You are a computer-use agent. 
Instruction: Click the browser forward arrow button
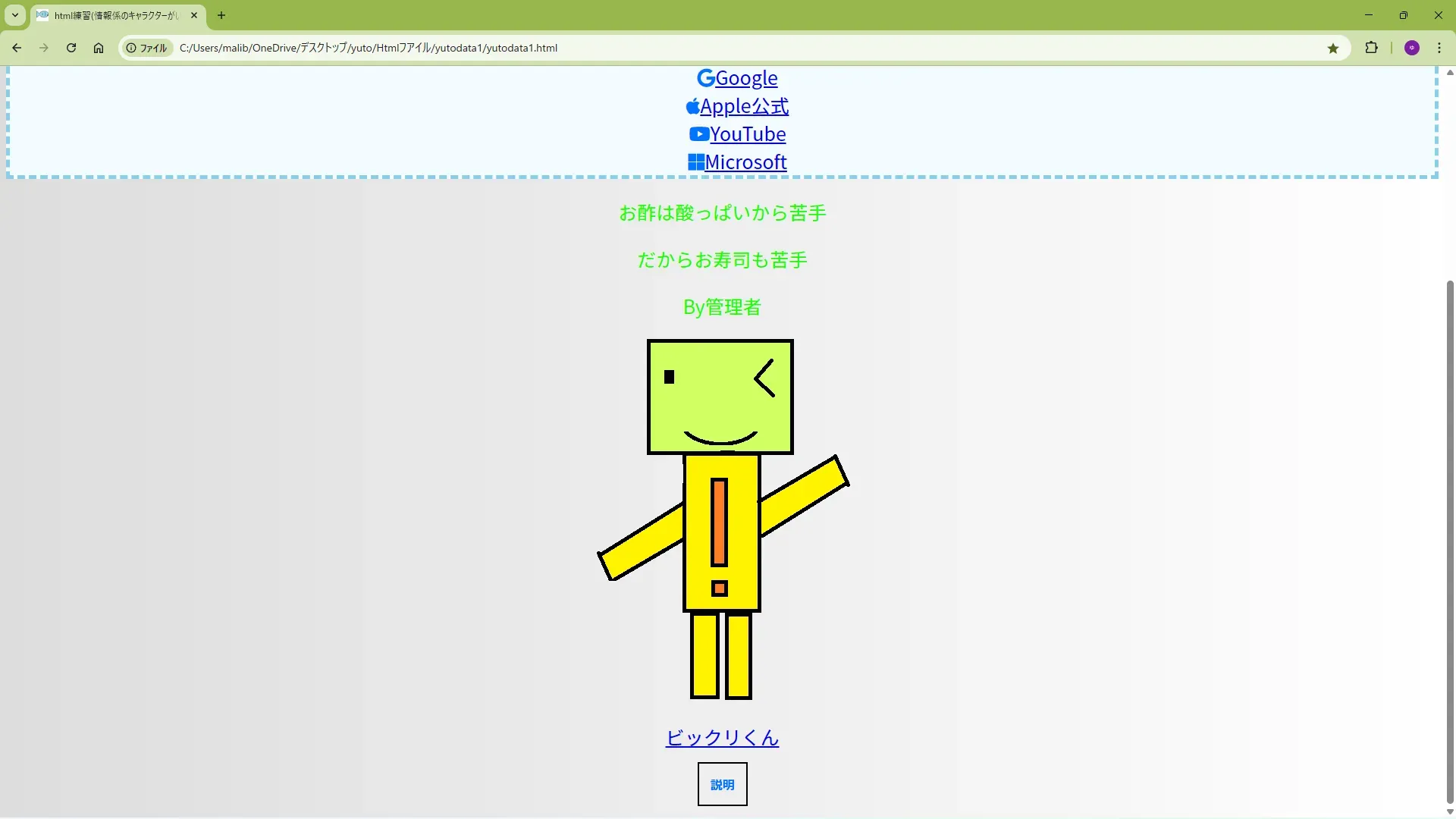[x=44, y=48]
